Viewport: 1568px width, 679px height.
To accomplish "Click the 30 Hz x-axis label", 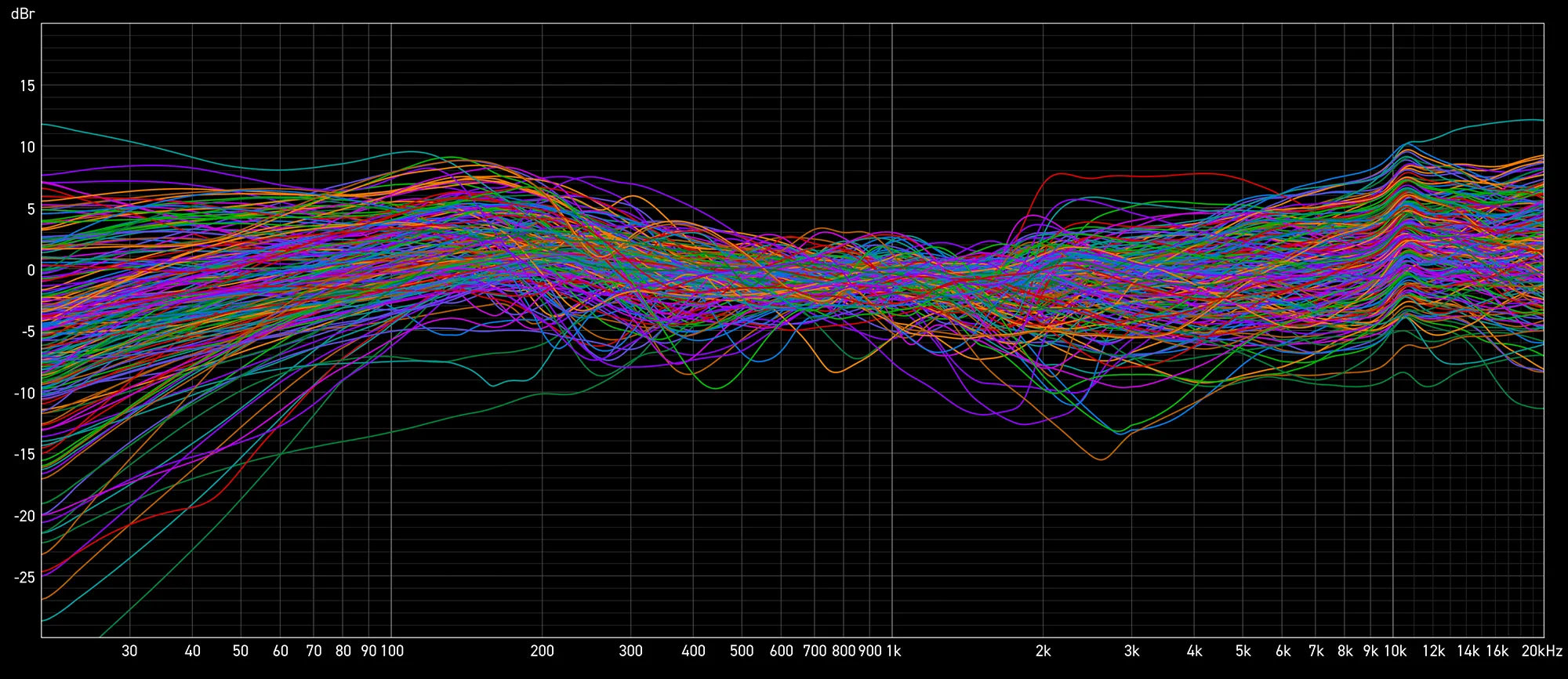I will coord(129,651).
